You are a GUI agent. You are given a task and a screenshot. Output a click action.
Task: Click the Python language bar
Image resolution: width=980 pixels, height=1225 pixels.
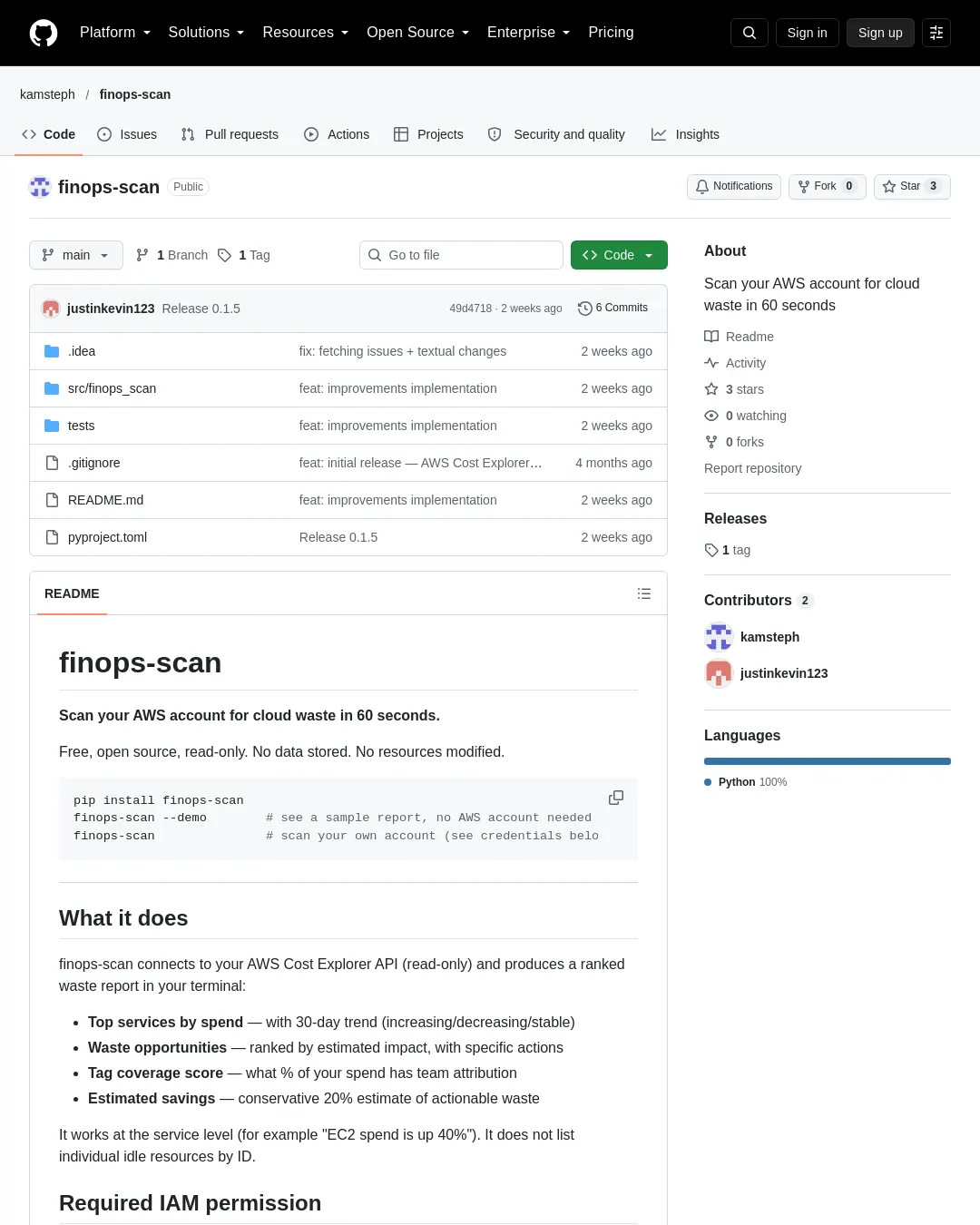[828, 761]
